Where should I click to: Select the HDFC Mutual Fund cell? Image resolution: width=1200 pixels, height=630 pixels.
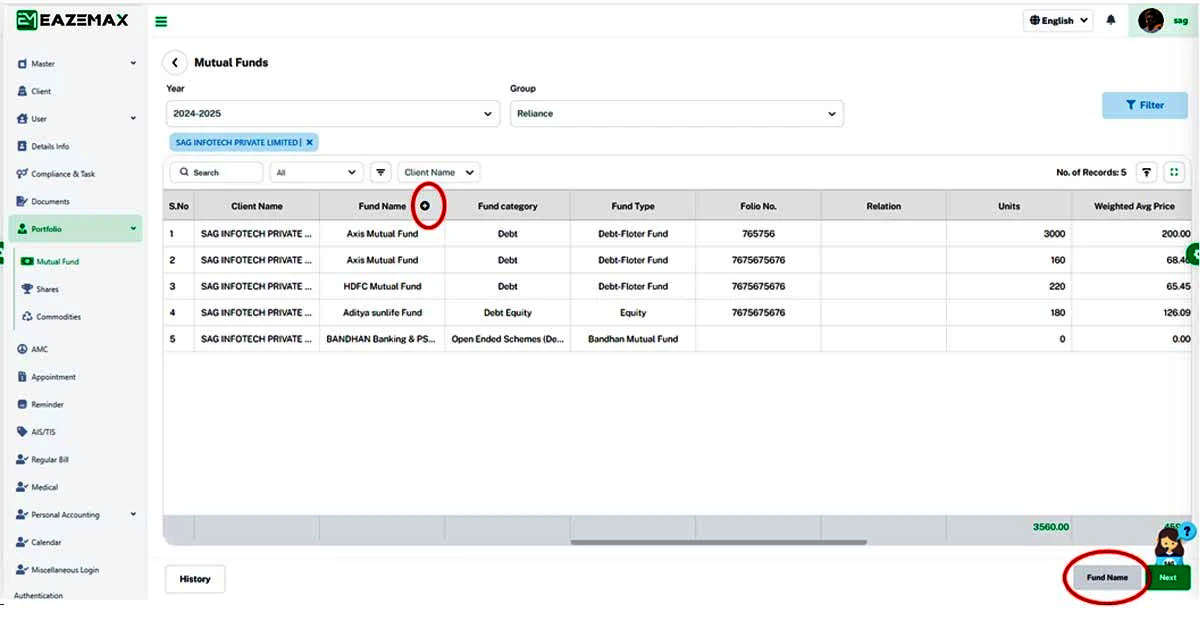(382, 286)
